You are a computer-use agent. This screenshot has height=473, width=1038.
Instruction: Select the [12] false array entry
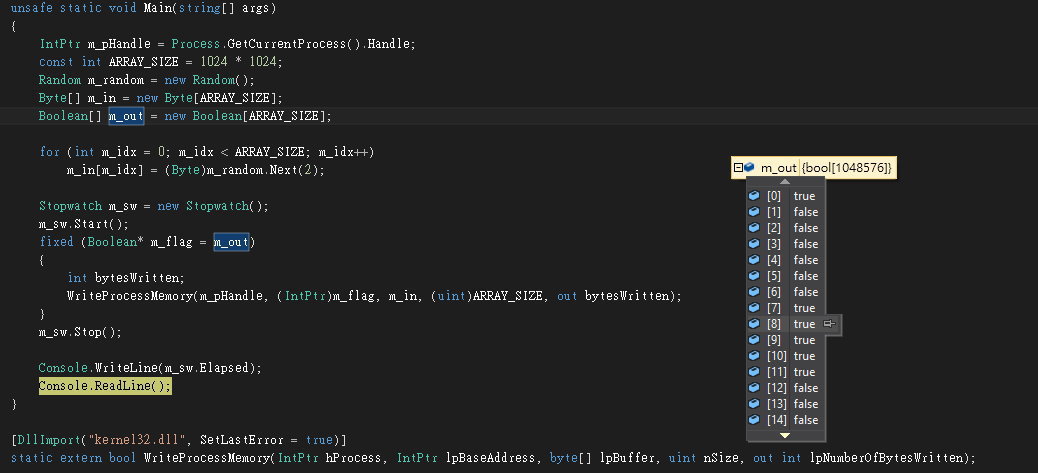tap(785, 388)
